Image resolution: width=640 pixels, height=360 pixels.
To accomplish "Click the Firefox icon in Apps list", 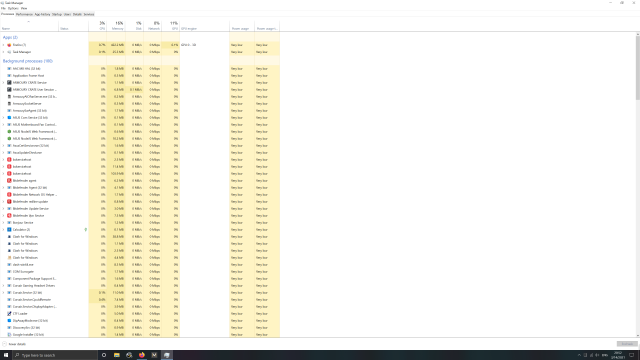I will click(9, 45).
